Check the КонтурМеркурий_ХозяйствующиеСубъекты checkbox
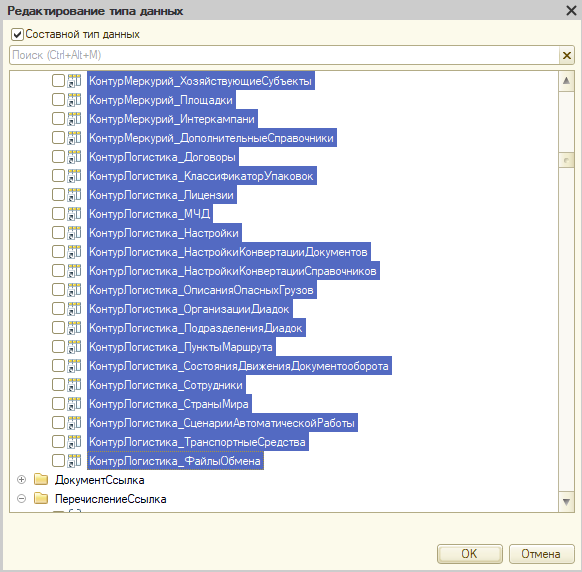Image resolution: width=582 pixels, height=572 pixels. point(58,81)
